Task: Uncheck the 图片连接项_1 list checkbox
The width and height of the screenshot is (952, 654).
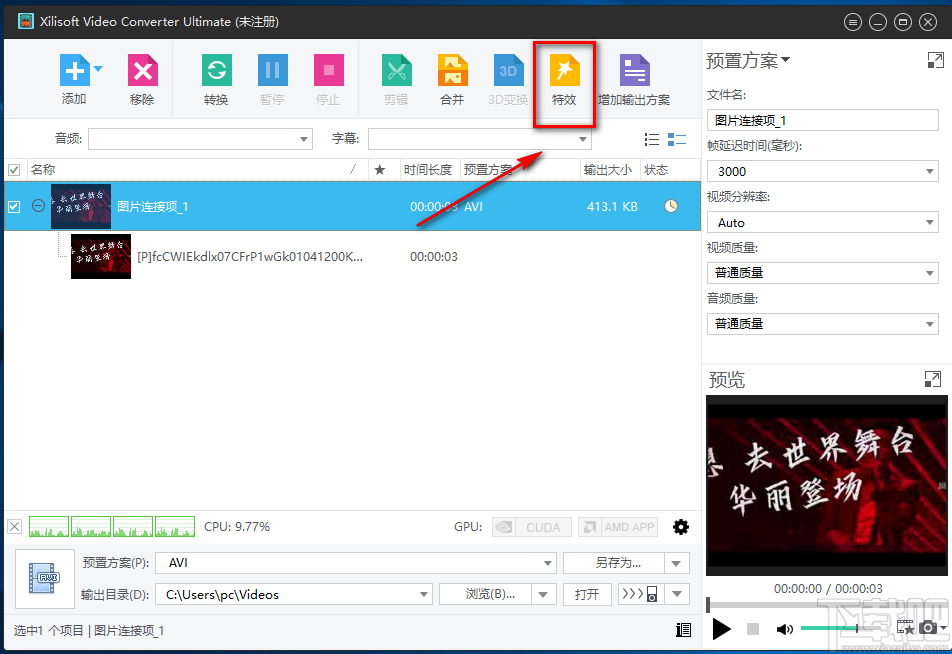Action: 14,206
